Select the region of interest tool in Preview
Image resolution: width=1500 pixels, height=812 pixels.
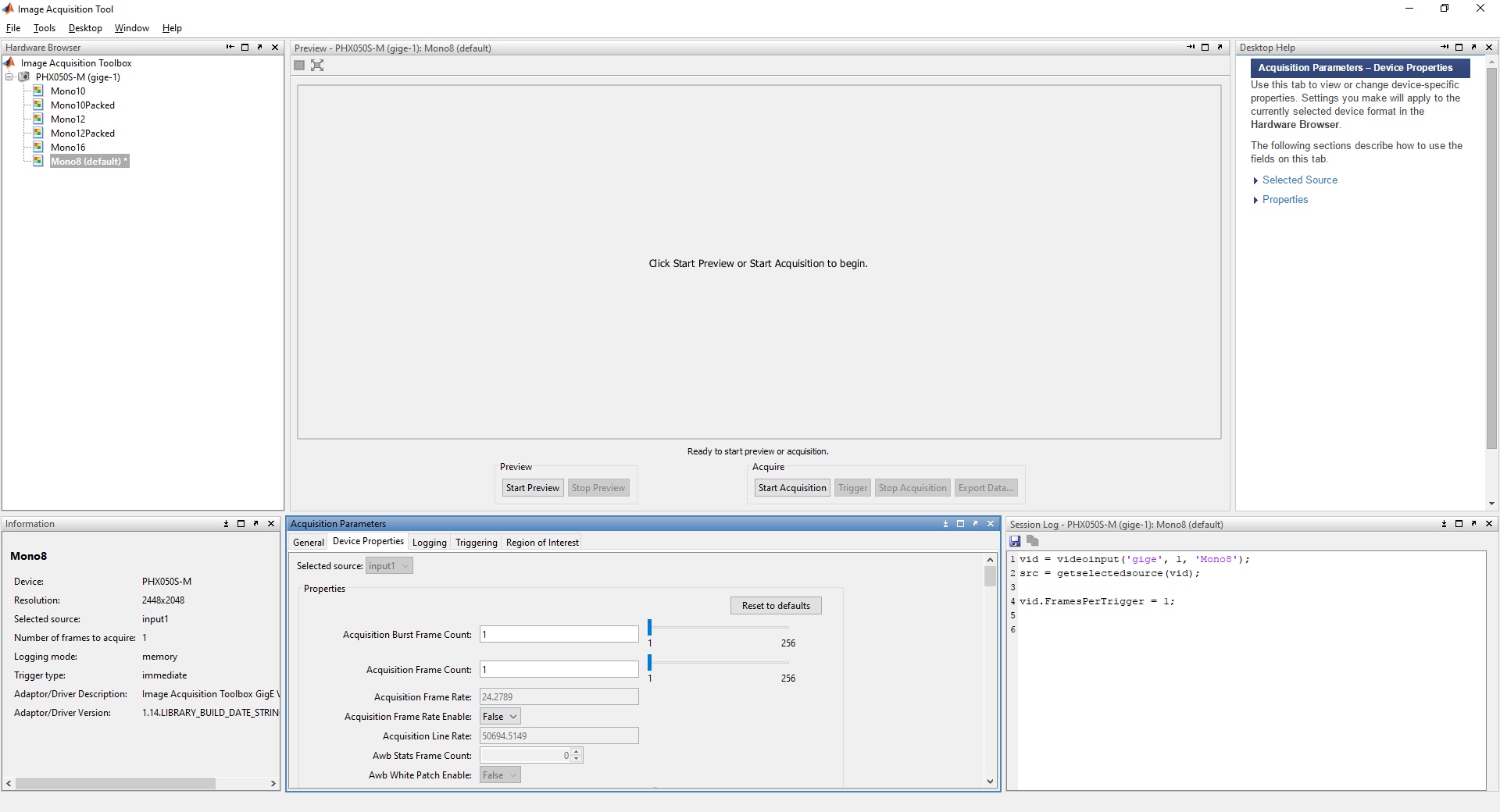298,66
